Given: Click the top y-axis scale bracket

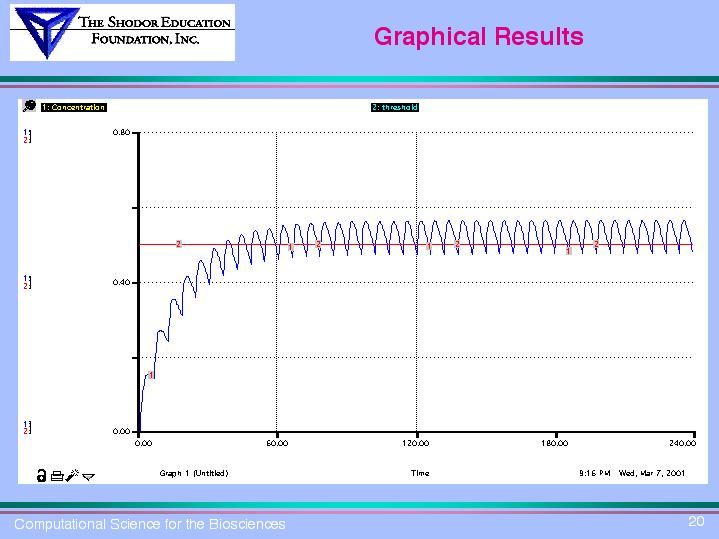Looking at the screenshot, I should (28, 136).
